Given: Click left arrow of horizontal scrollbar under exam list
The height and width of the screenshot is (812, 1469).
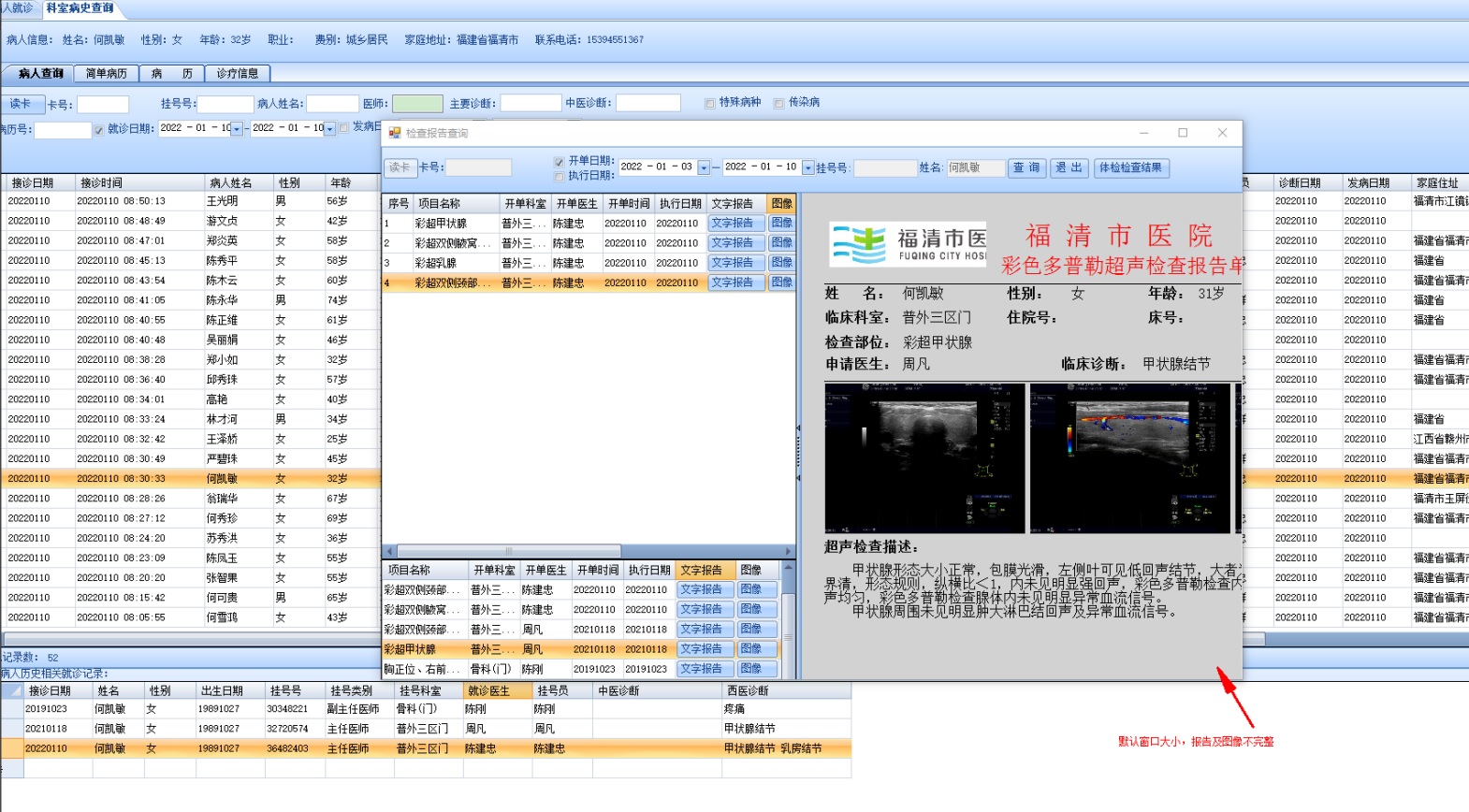Looking at the screenshot, I should [388, 552].
